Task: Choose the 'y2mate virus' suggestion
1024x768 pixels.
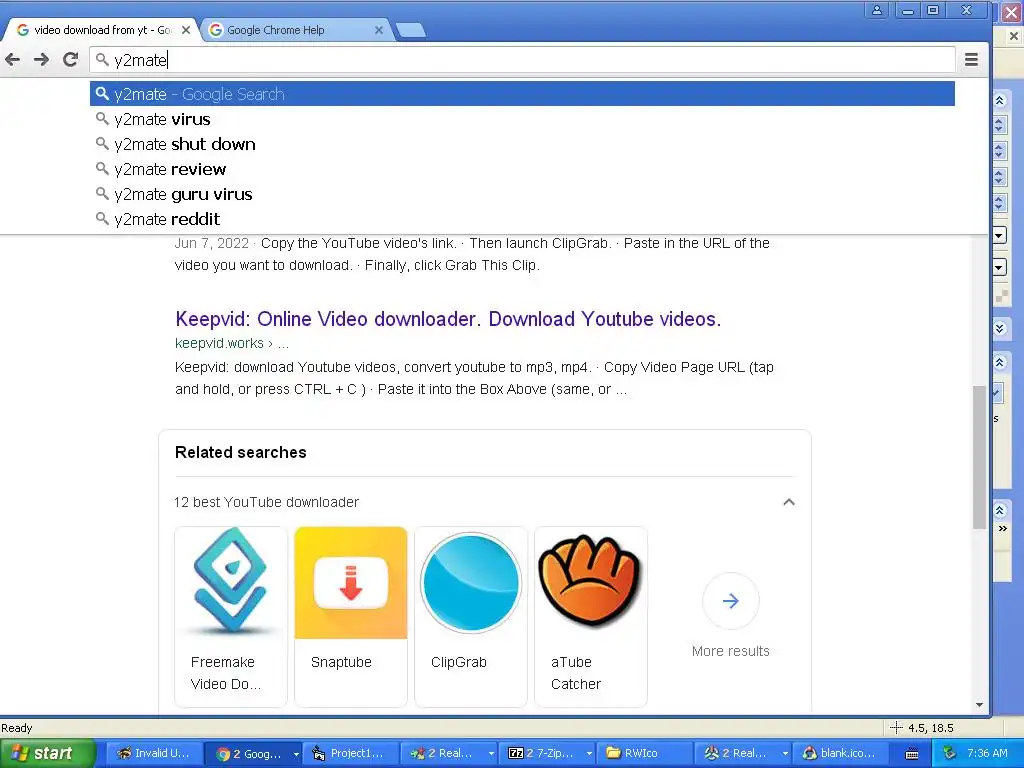Action: coord(522,119)
